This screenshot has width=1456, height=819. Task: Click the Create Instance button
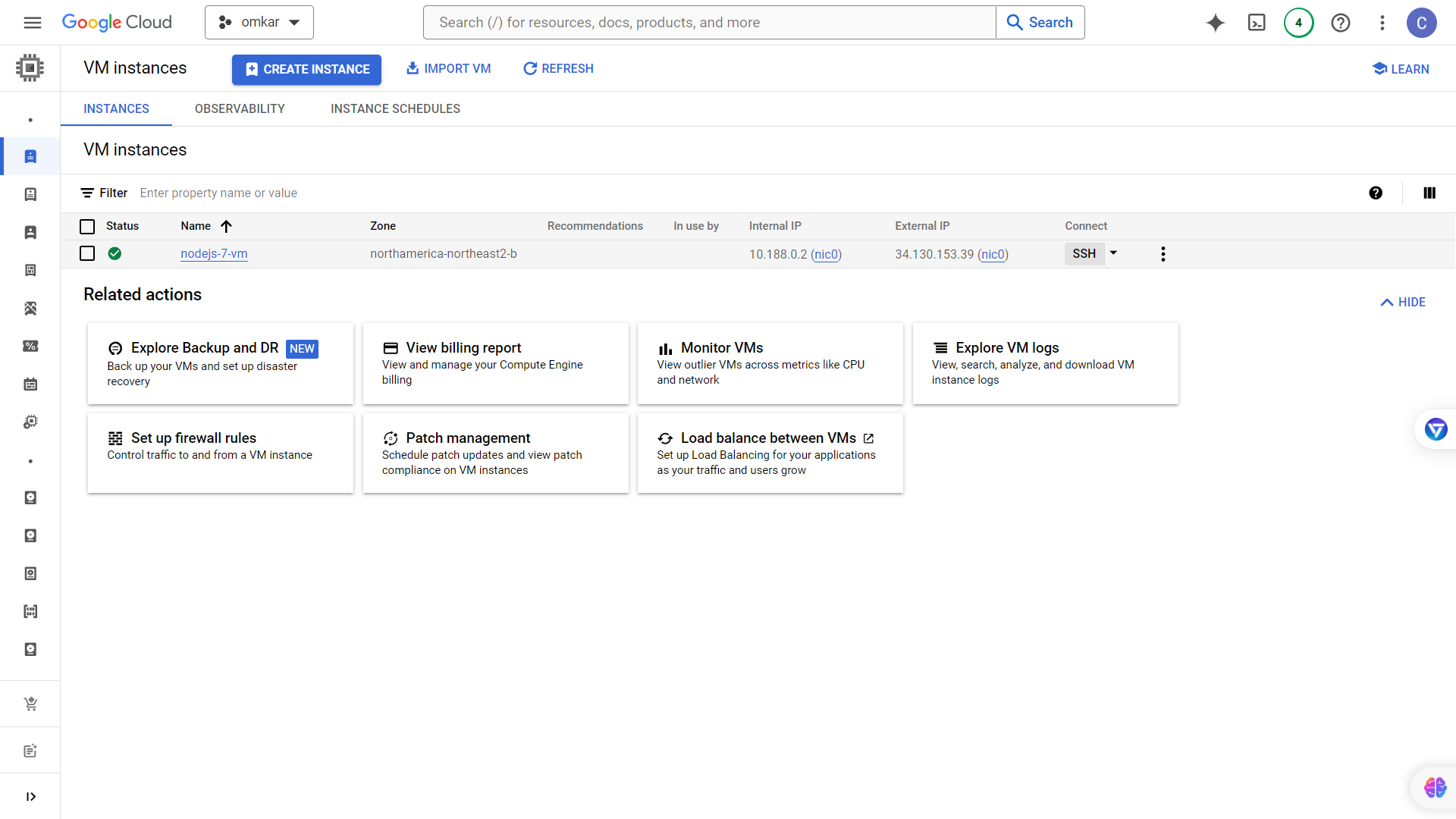[x=306, y=69]
